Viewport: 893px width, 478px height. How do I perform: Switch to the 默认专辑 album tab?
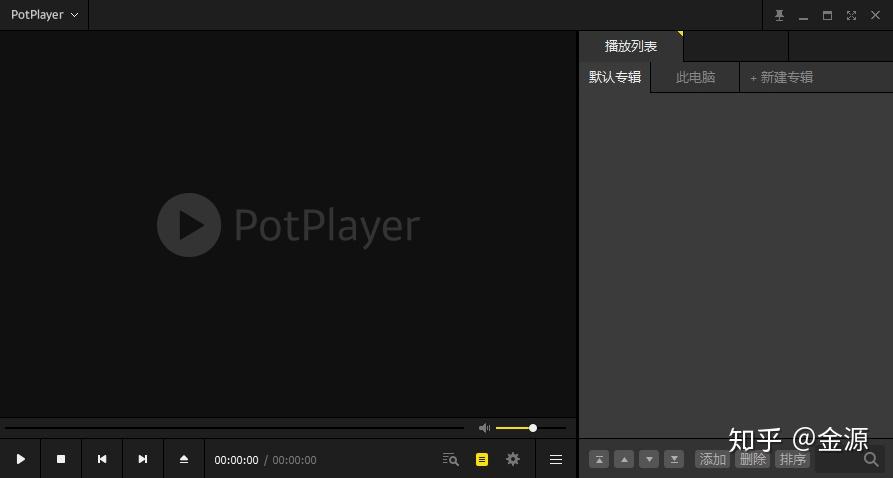615,77
